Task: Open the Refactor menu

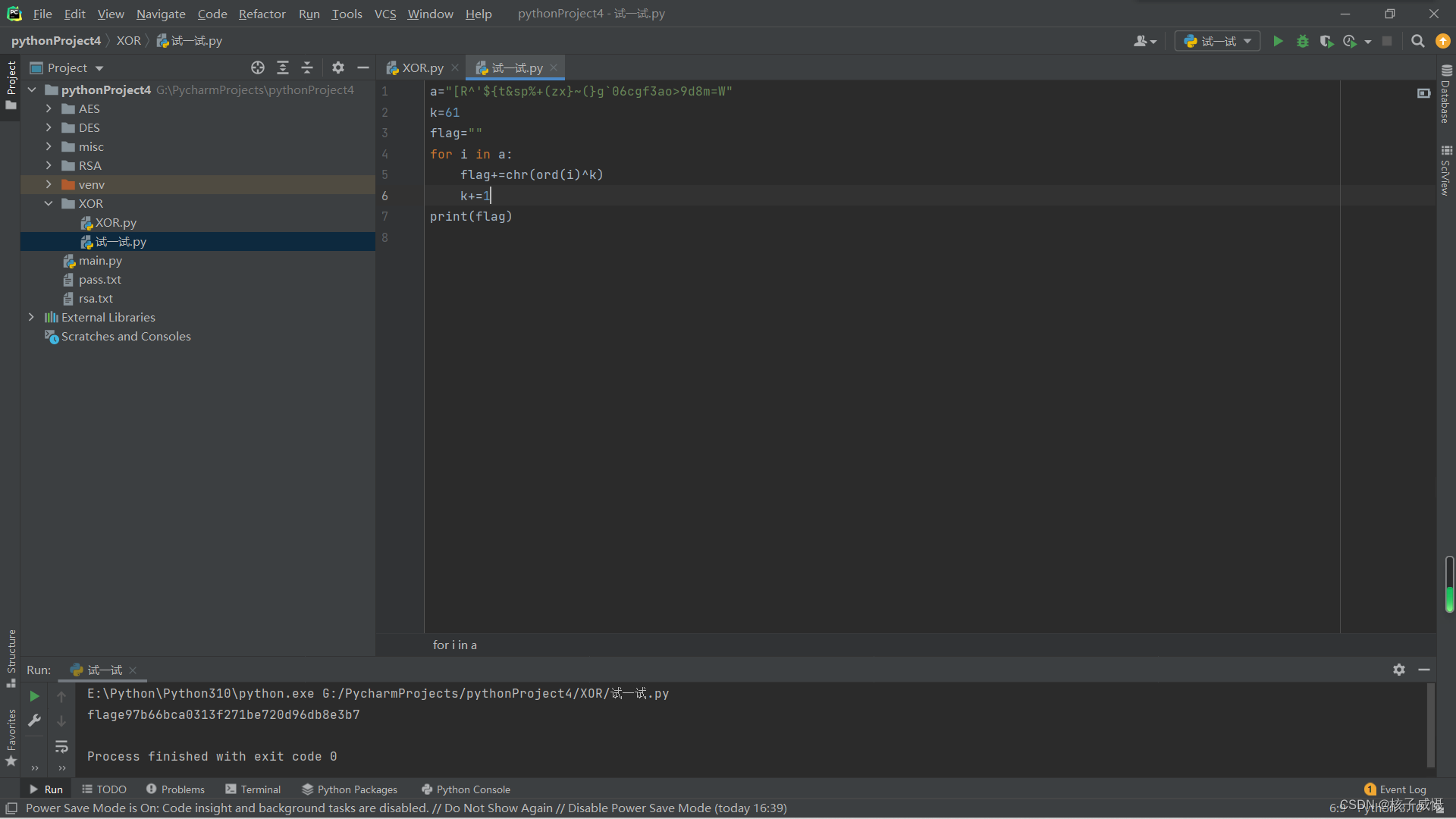Action: (x=262, y=14)
